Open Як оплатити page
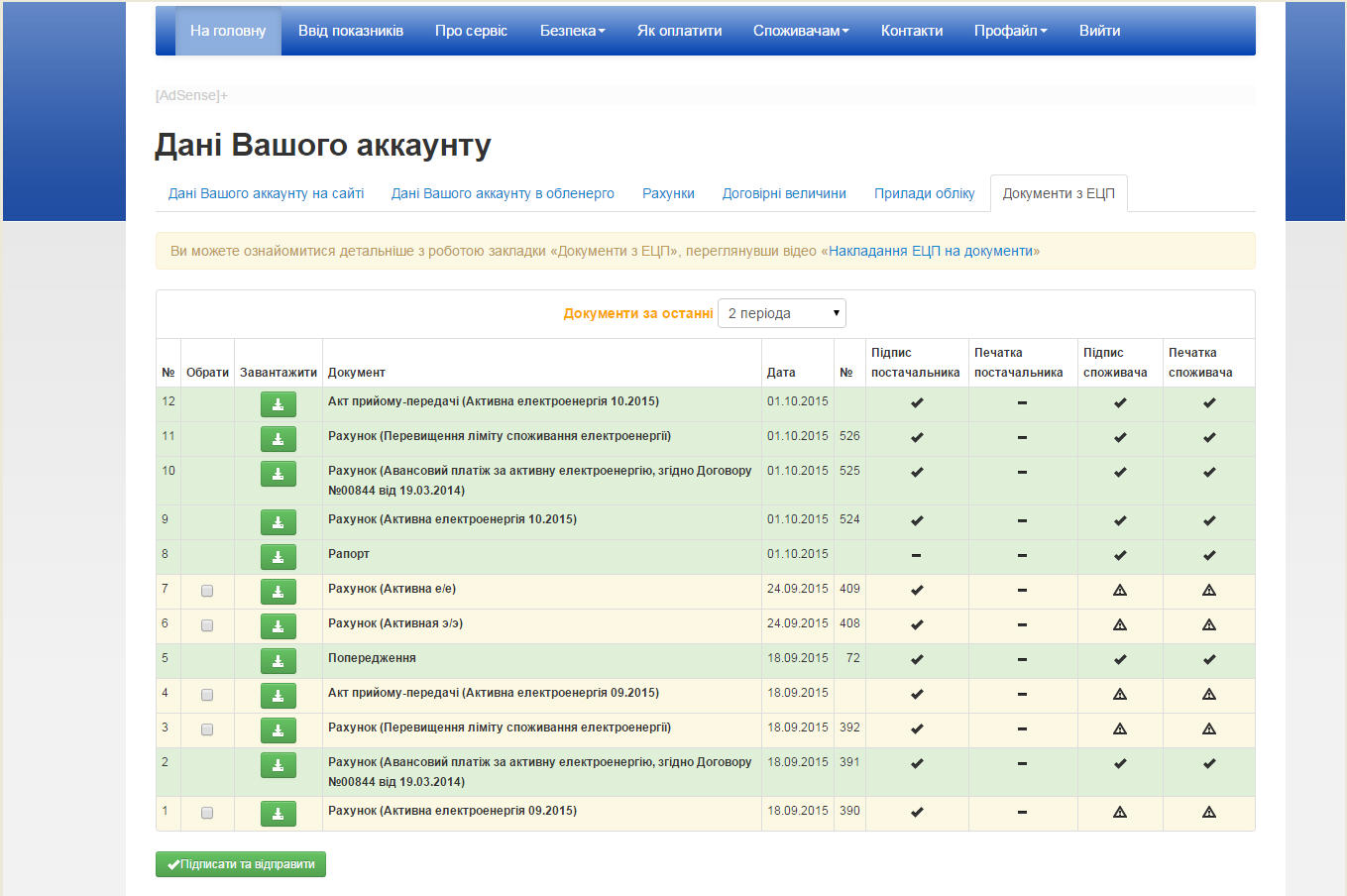Screen dimensions: 1347x896 pyautogui.click(x=679, y=31)
